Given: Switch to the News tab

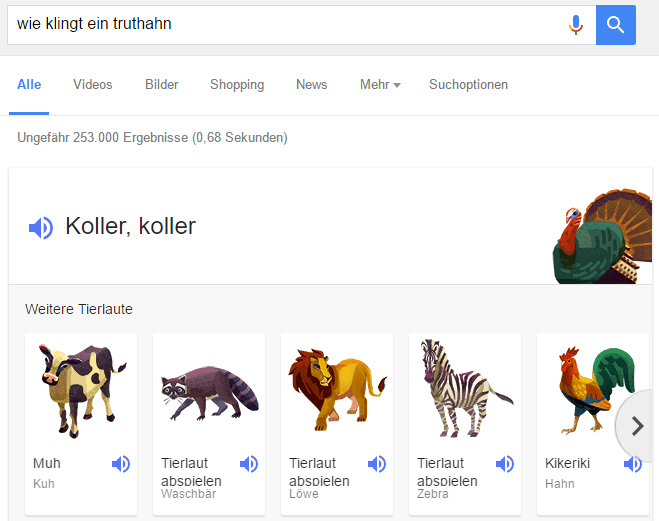Looking at the screenshot, I should tap(311, 85).
